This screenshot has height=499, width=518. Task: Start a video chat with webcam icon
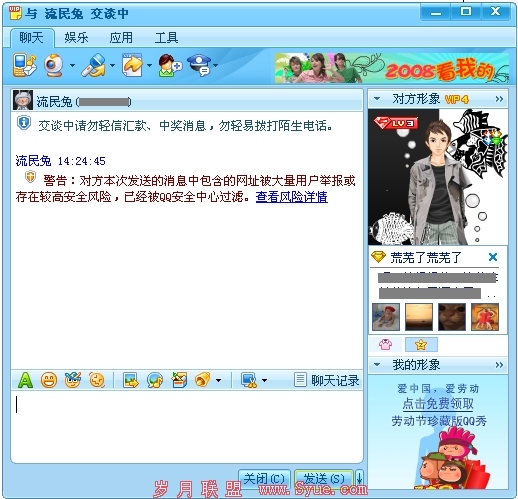point(53,65)
